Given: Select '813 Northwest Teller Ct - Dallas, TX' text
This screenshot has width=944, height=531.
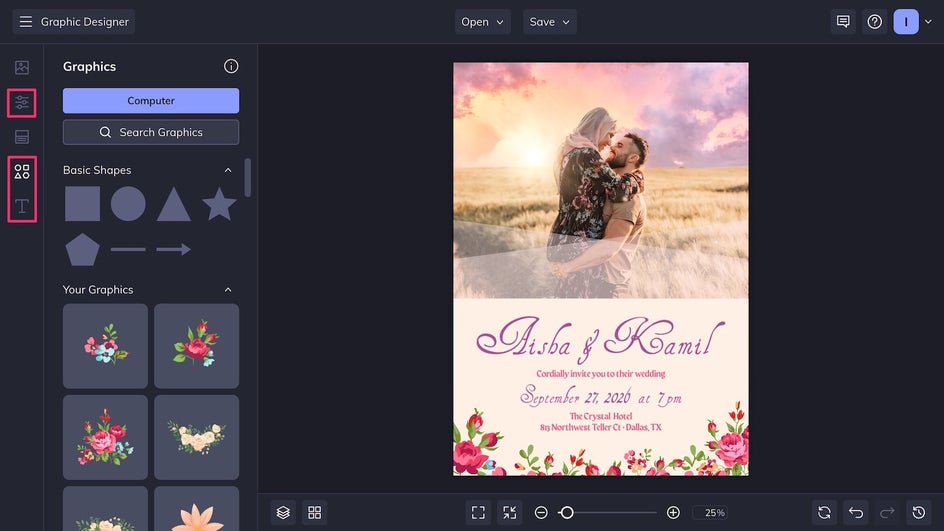Looking at the screenshot, I should (601, 427).
